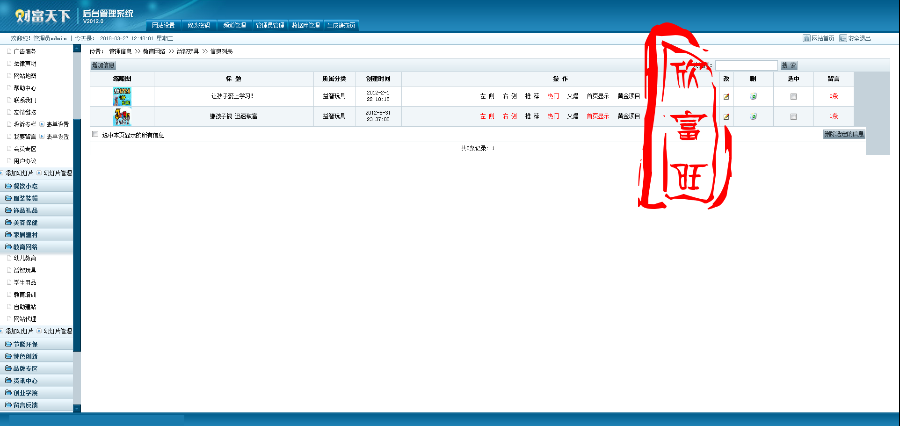Click the delete icon in the 让孩子爱上学习 row
Viewport: 900px width, 426px height.
coord(753,96)
